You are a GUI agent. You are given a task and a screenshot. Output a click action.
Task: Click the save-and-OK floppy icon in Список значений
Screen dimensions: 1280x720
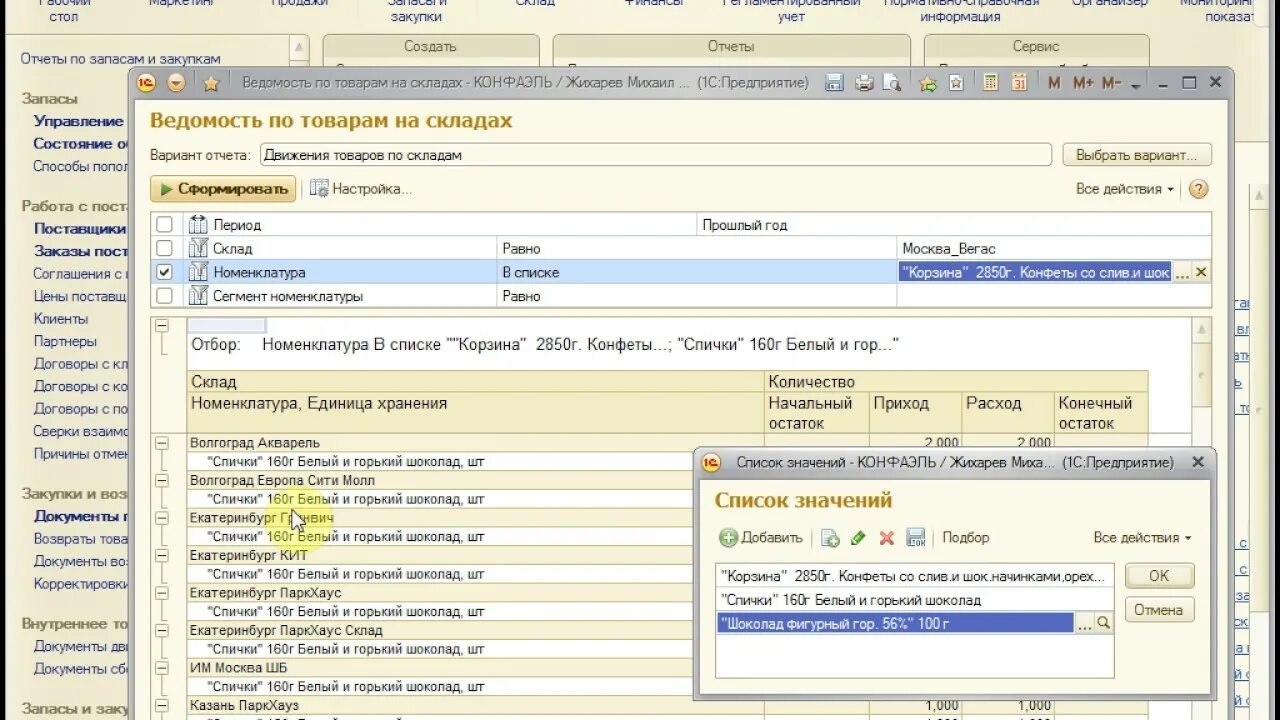pyautogui.click(x=916, y=538)
